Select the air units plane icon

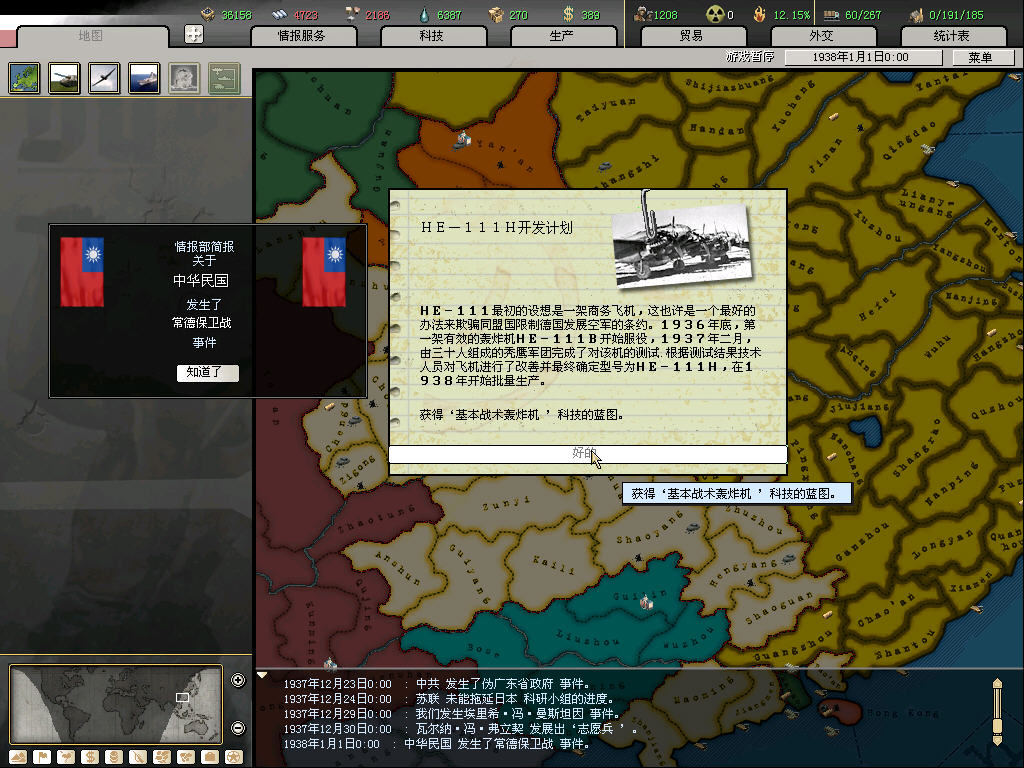tap(104, 78)
